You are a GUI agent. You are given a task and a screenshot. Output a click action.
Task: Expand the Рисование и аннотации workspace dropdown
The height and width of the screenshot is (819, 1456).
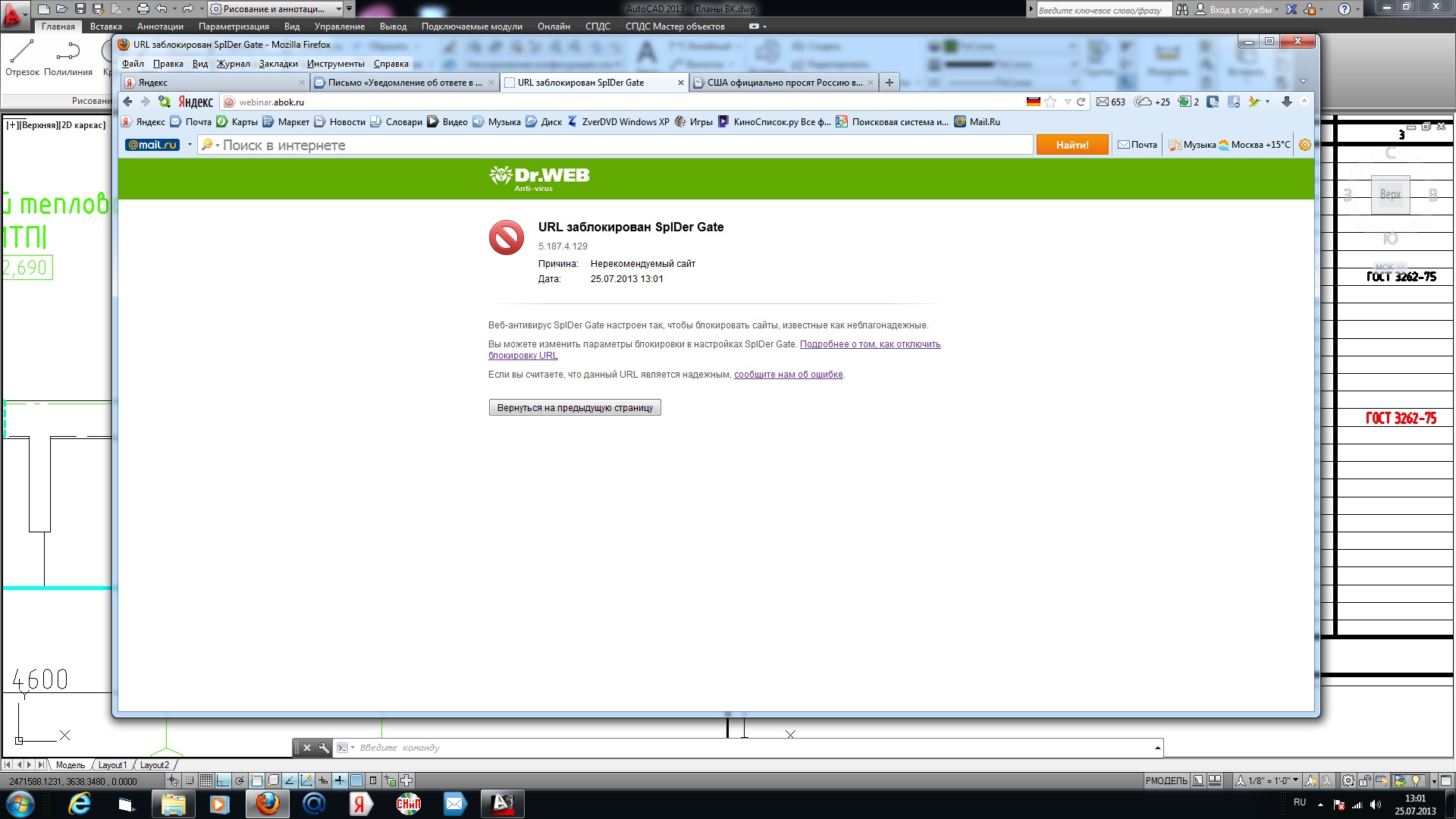pyautogui.click(x=339, y=9)
